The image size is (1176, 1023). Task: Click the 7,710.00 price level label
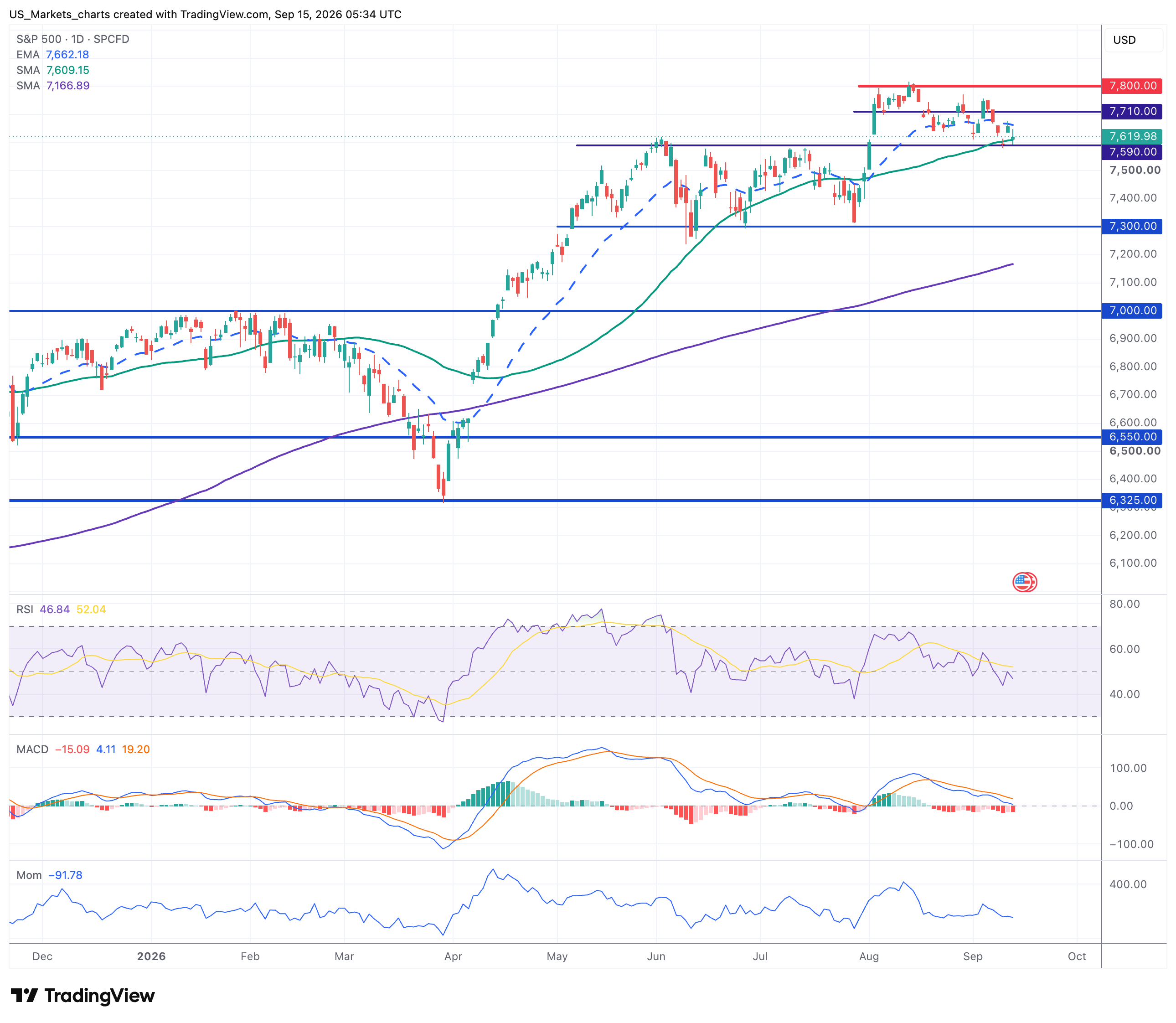tap(1132, 111)
